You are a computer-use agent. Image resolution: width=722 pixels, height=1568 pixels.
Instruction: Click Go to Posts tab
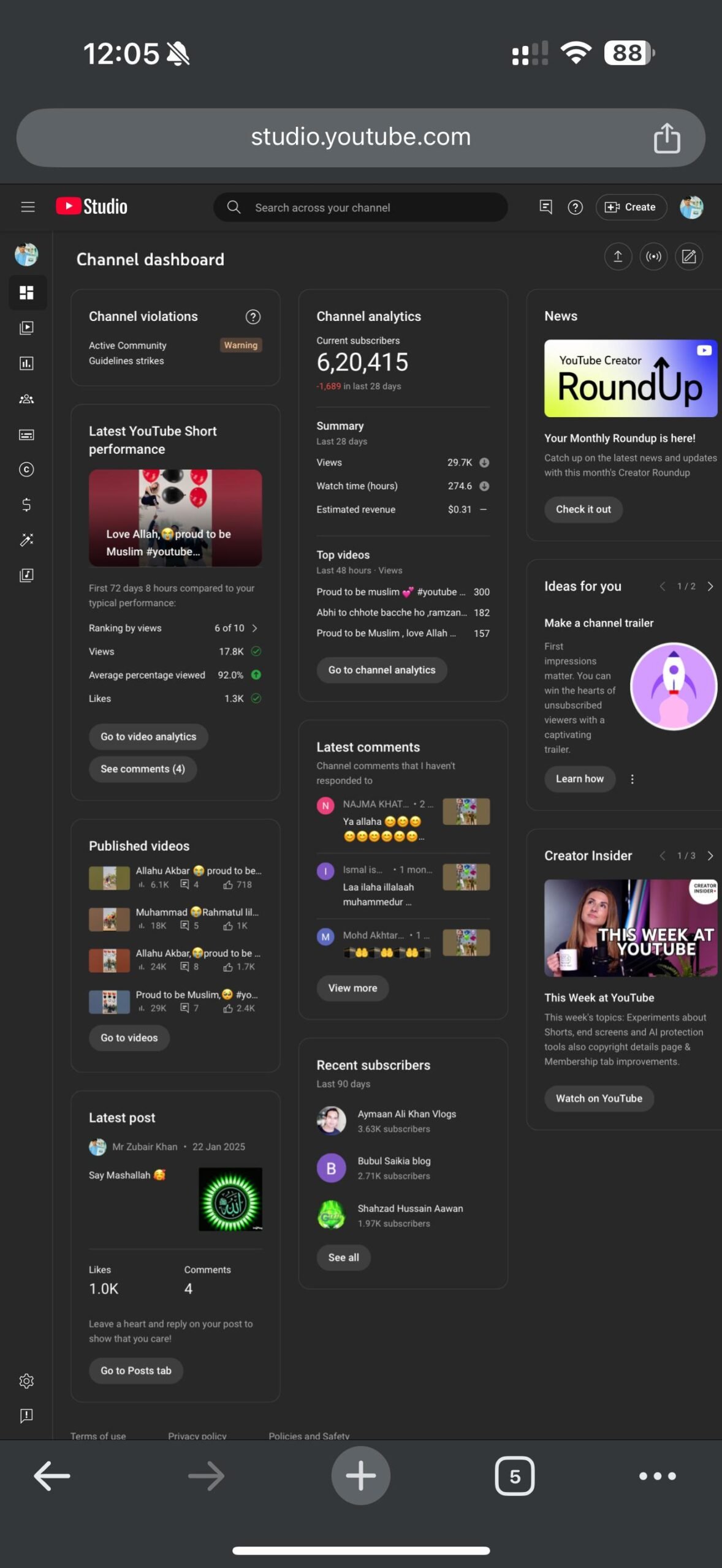136,1370
